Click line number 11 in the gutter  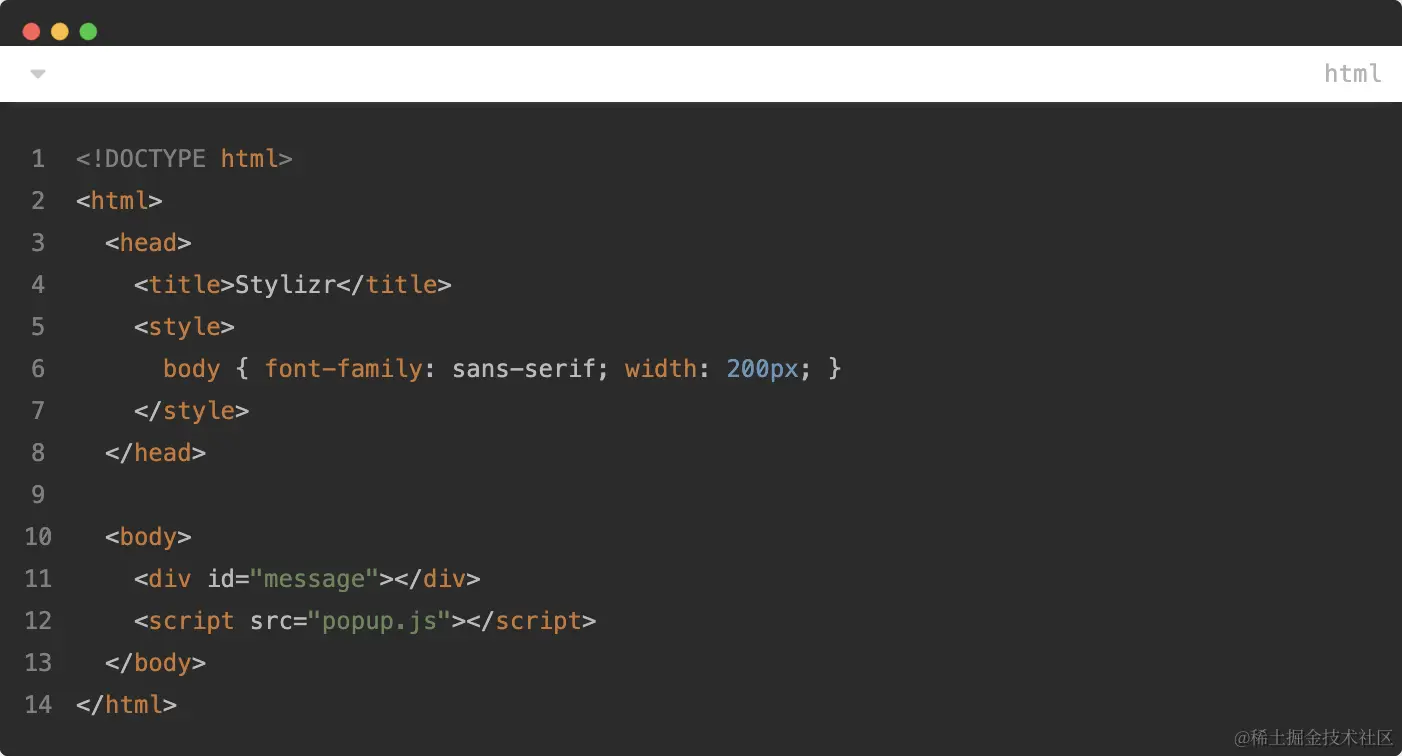pos(38,579)
